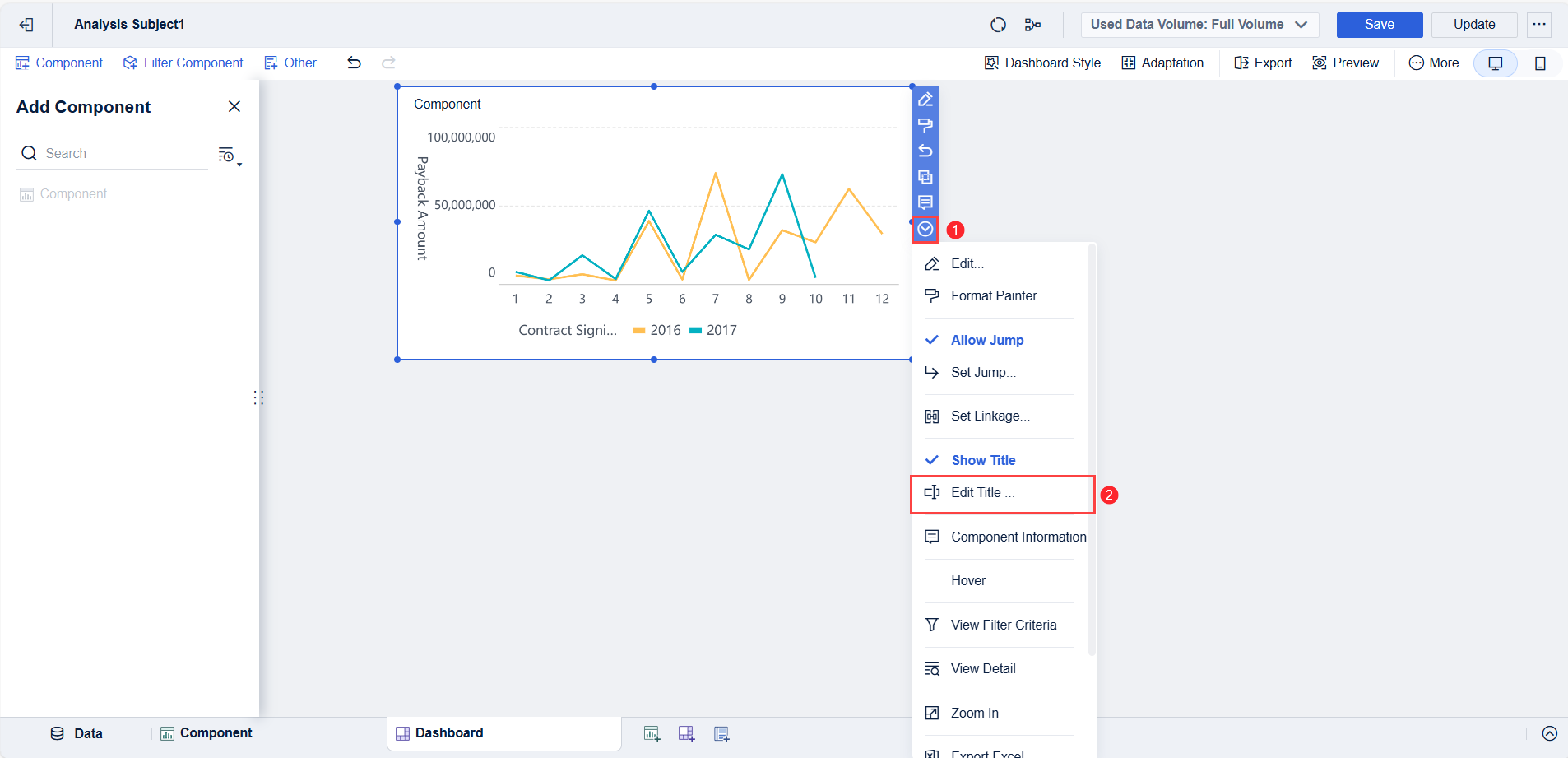Open the data lineage node icon
1568x758 pixels.
click(x=1032, y=25)
